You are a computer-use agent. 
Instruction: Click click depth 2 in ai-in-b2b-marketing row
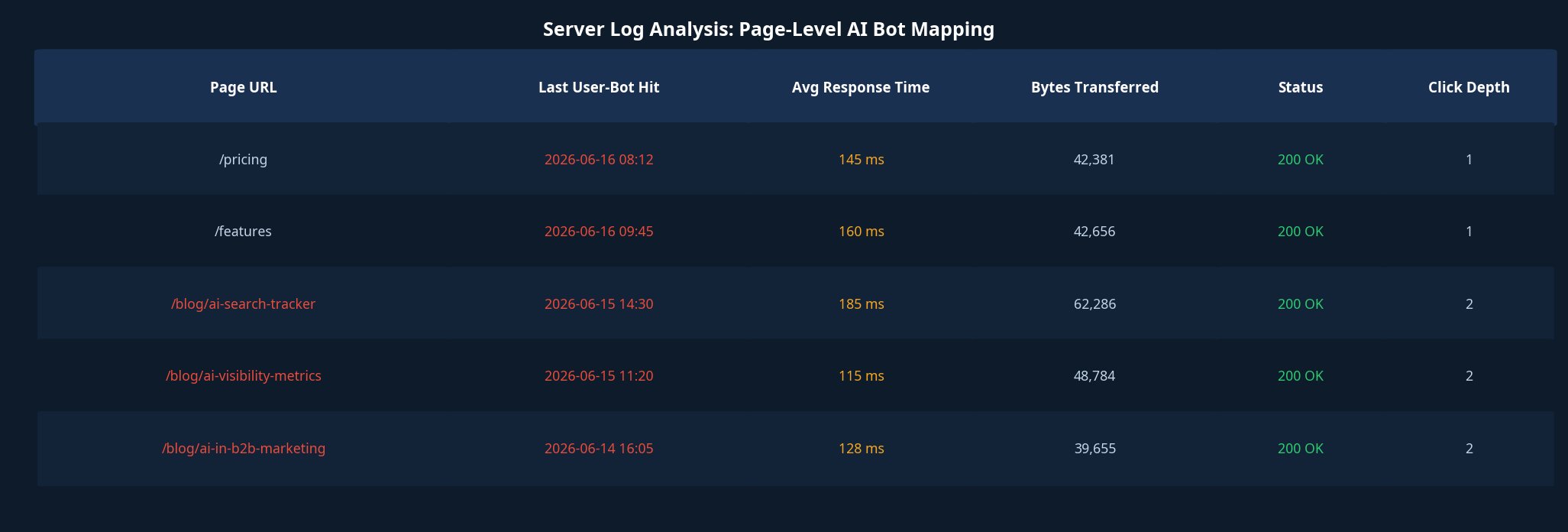[1469, 449]
